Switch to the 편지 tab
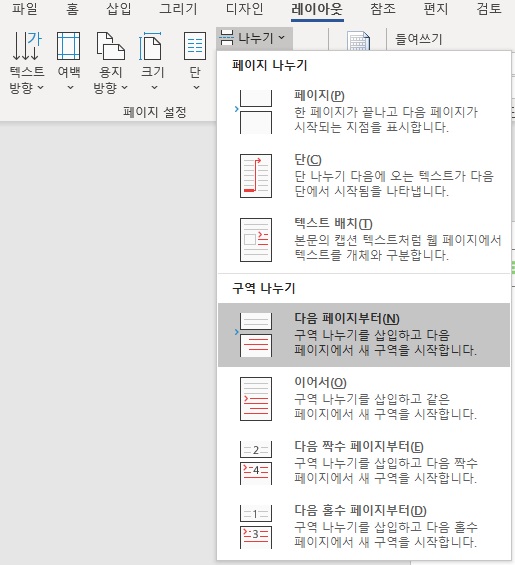 coord(436,9)
